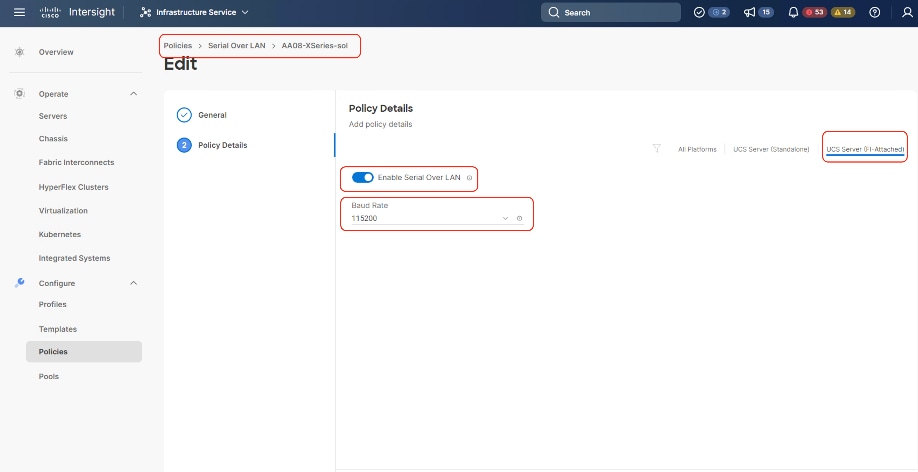Click the yellow warning alarms badge 14
918x472 pixels.
[843, 12]
